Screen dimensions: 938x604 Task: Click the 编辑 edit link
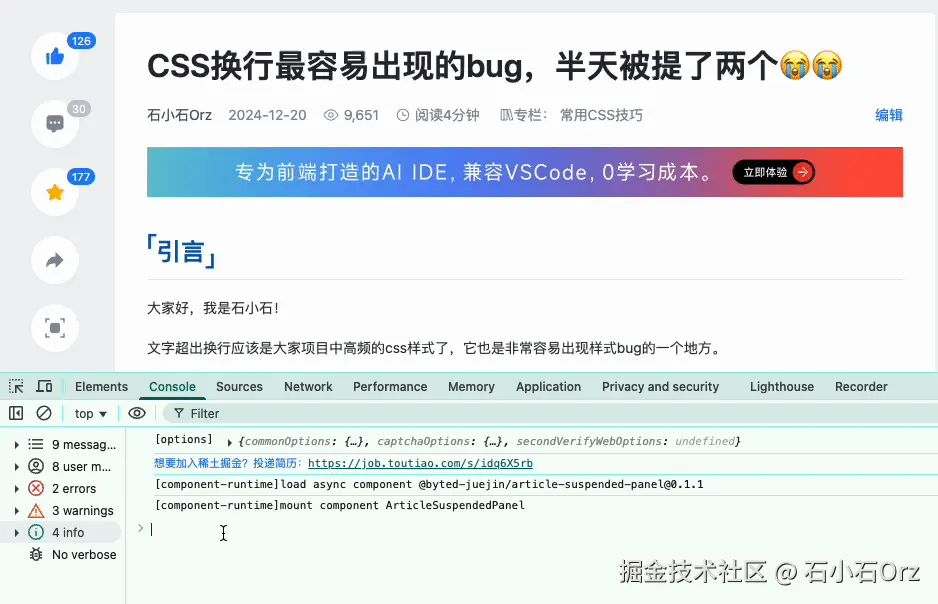click(x=888, y=115)
